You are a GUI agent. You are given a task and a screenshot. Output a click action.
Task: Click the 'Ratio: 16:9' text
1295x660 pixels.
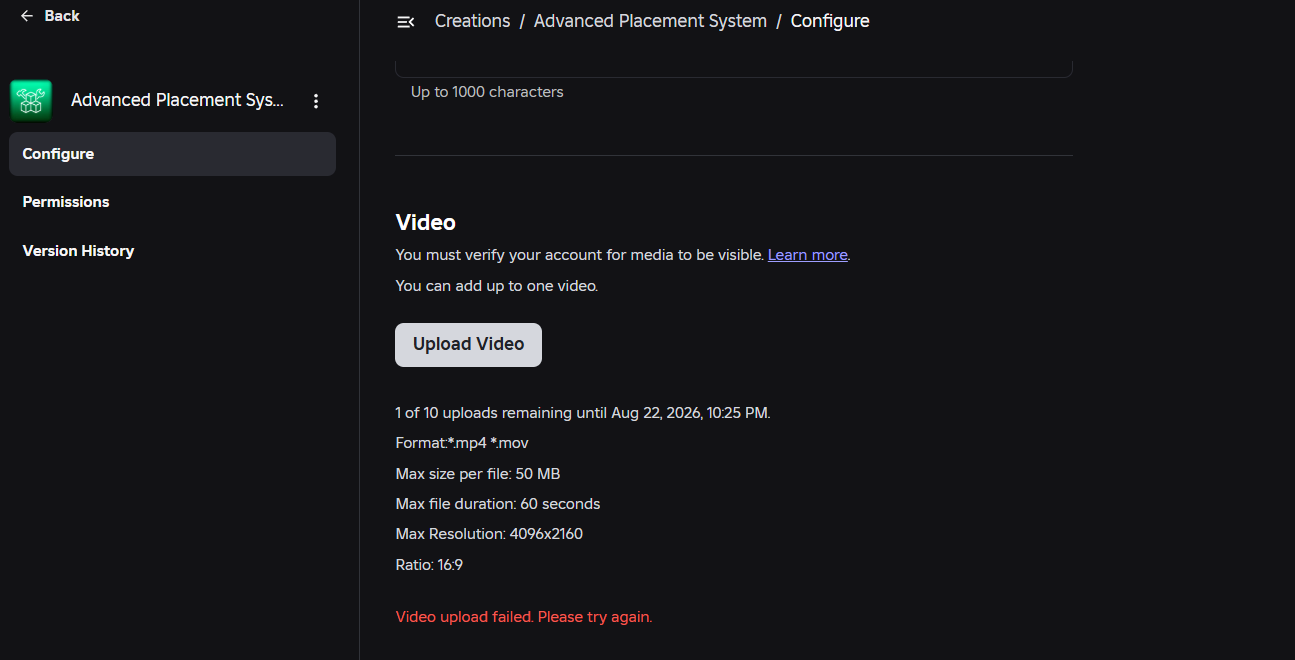(429, 565)
